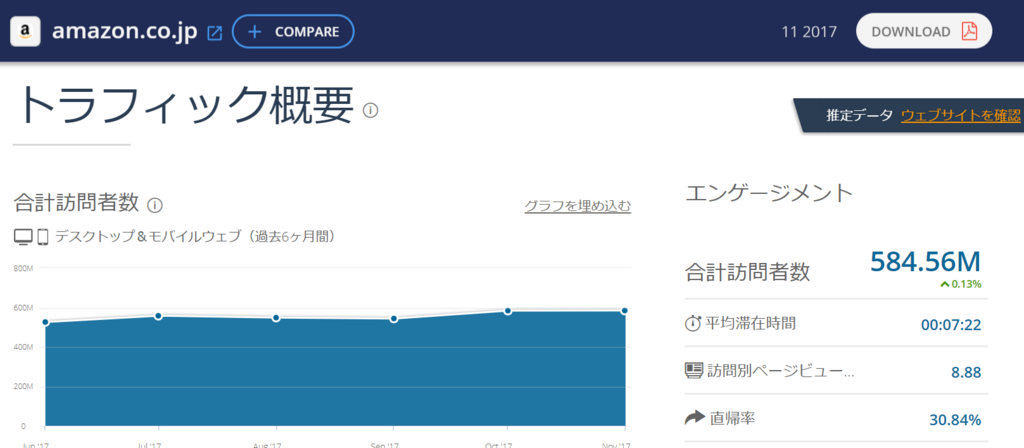Viewport: 1024px width, 448px height.
Task: Select the Jun '17 data point
Action: 45,322
